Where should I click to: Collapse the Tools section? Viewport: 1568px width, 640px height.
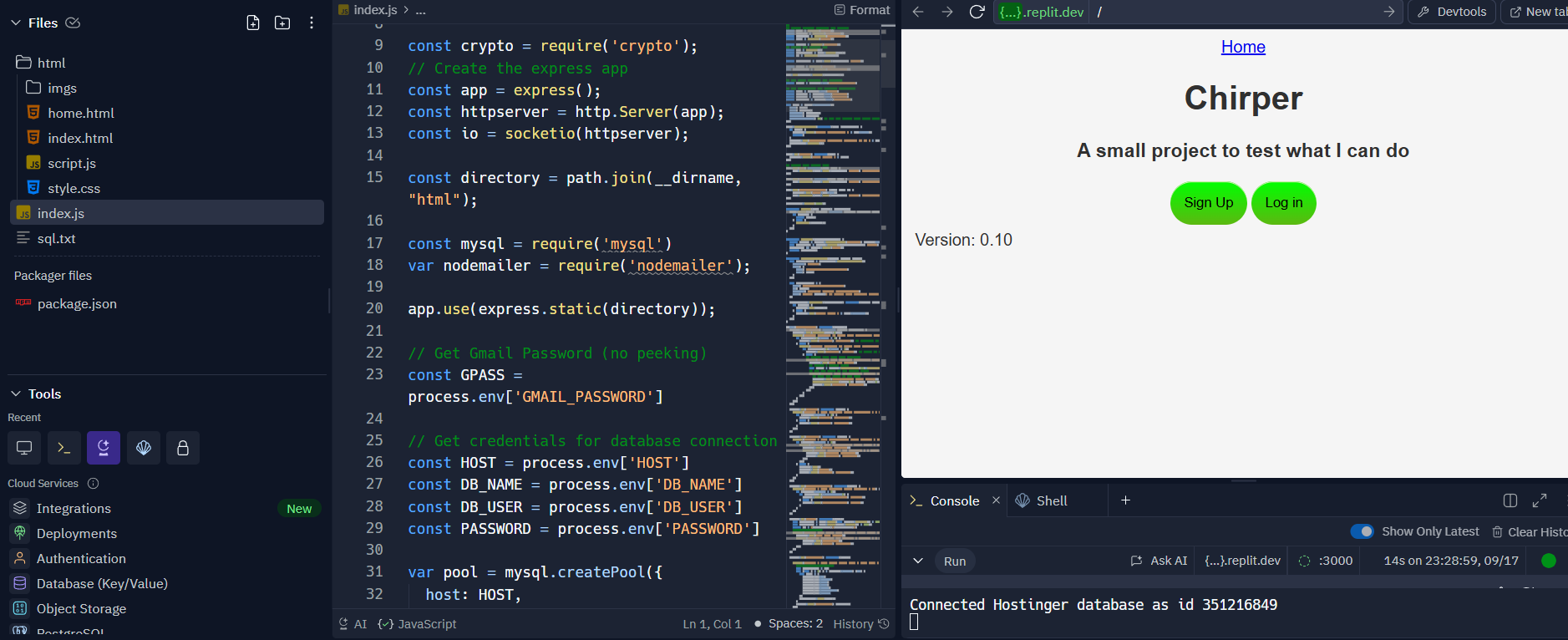[16, 394]
